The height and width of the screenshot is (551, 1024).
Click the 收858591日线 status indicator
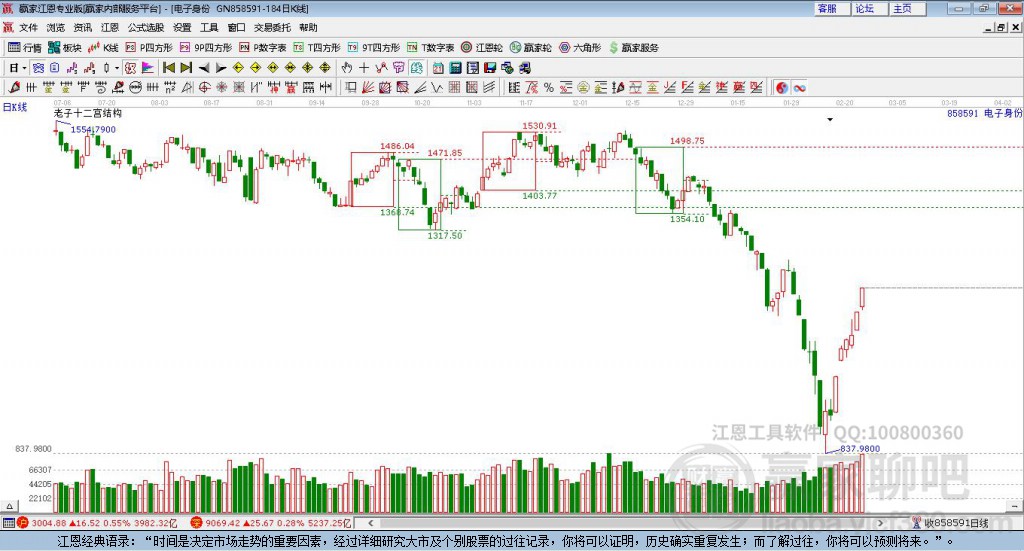(950, 523)
